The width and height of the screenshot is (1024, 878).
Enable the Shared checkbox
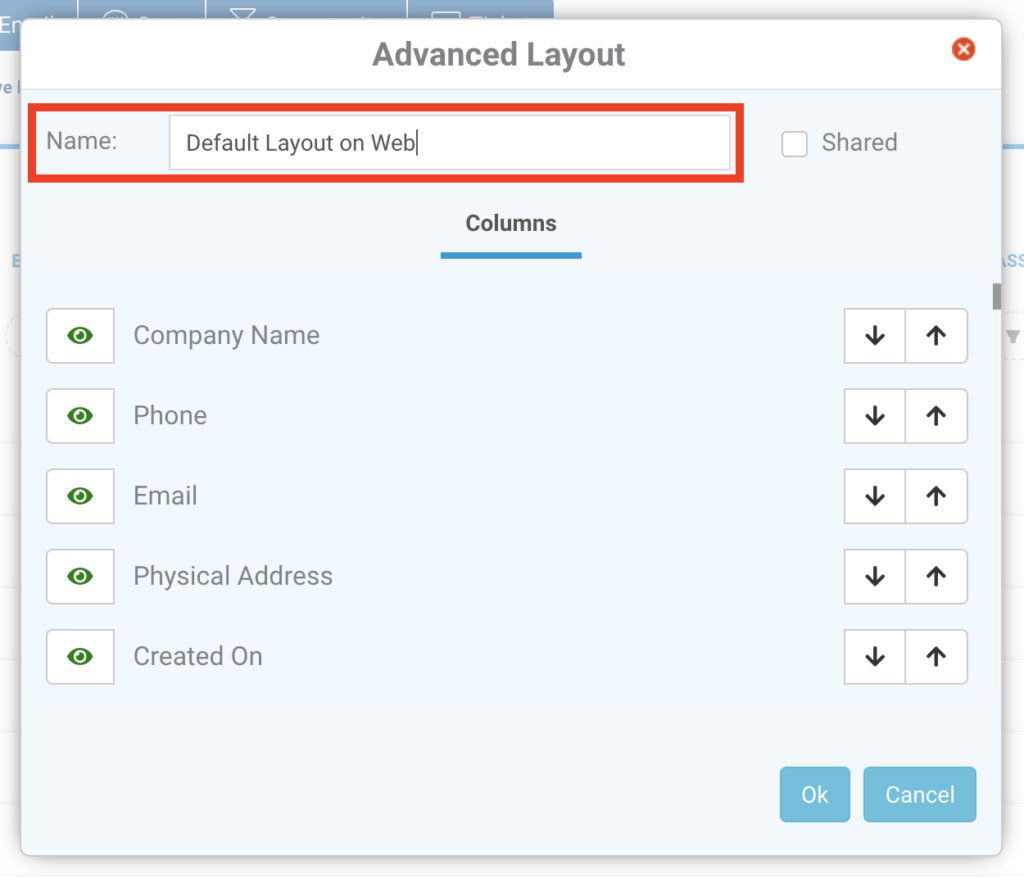[x=794, y=143]
